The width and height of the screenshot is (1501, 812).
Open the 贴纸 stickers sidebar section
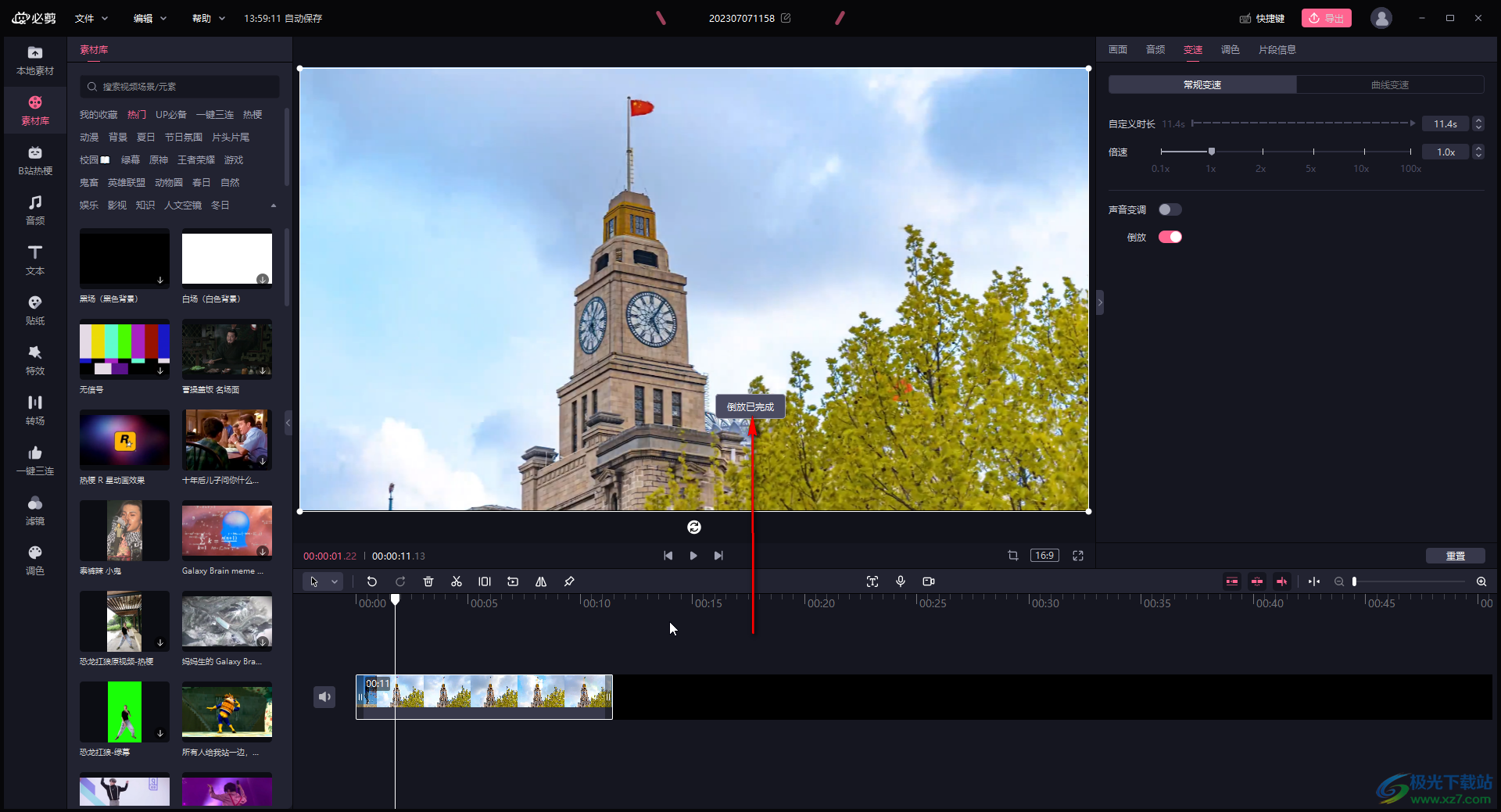point(35,311)
